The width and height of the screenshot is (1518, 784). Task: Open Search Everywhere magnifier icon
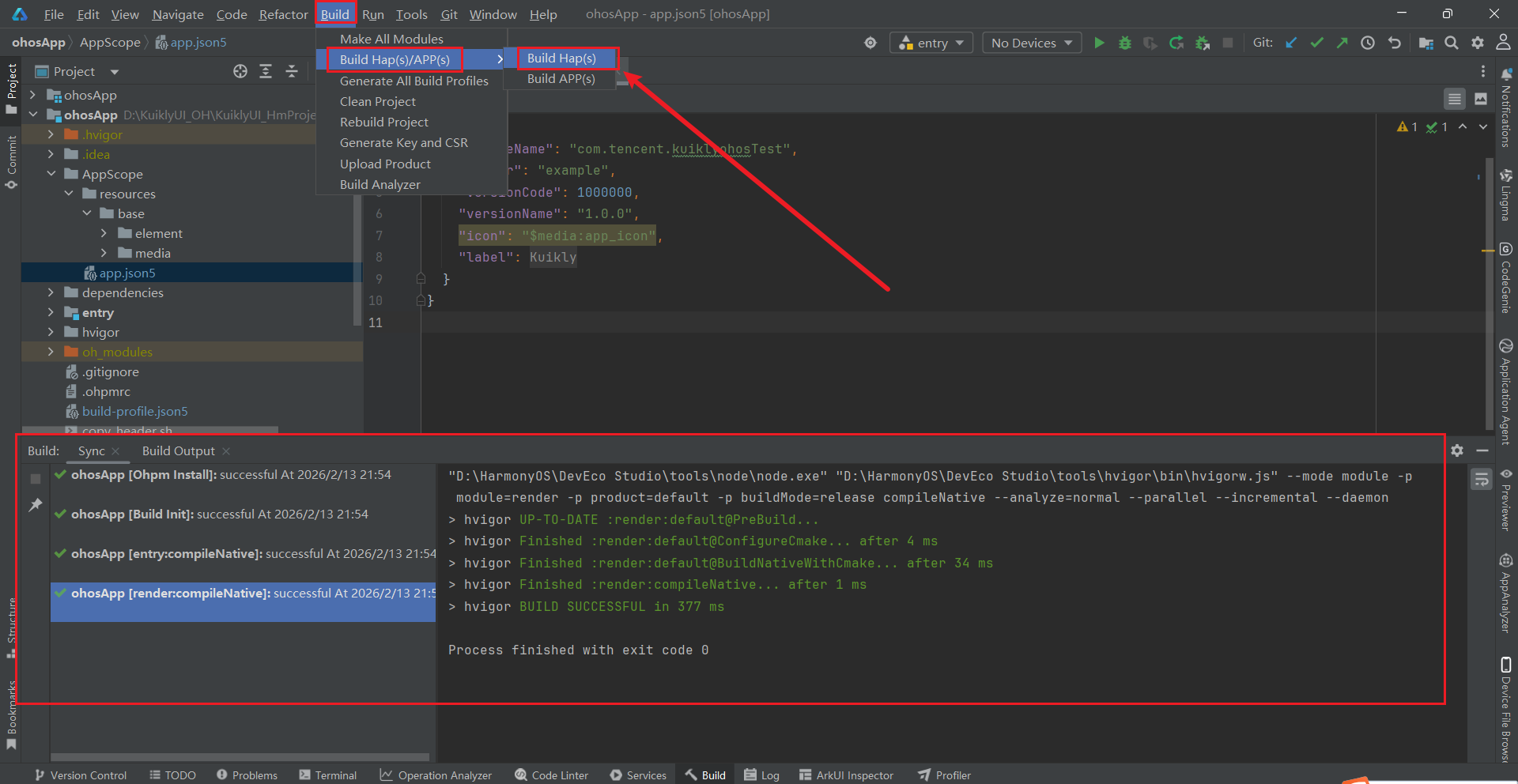1452,43
